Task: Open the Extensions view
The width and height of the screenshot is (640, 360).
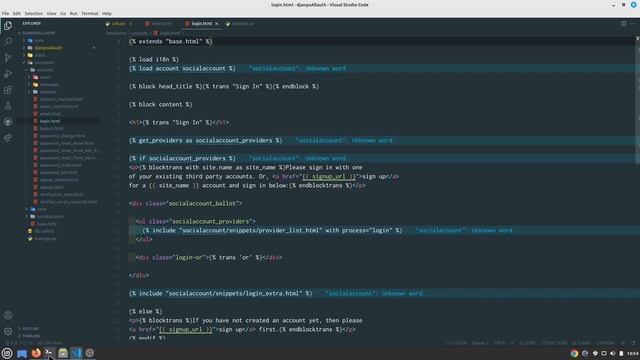Action: pyautogui.click(x=8, y=90)
